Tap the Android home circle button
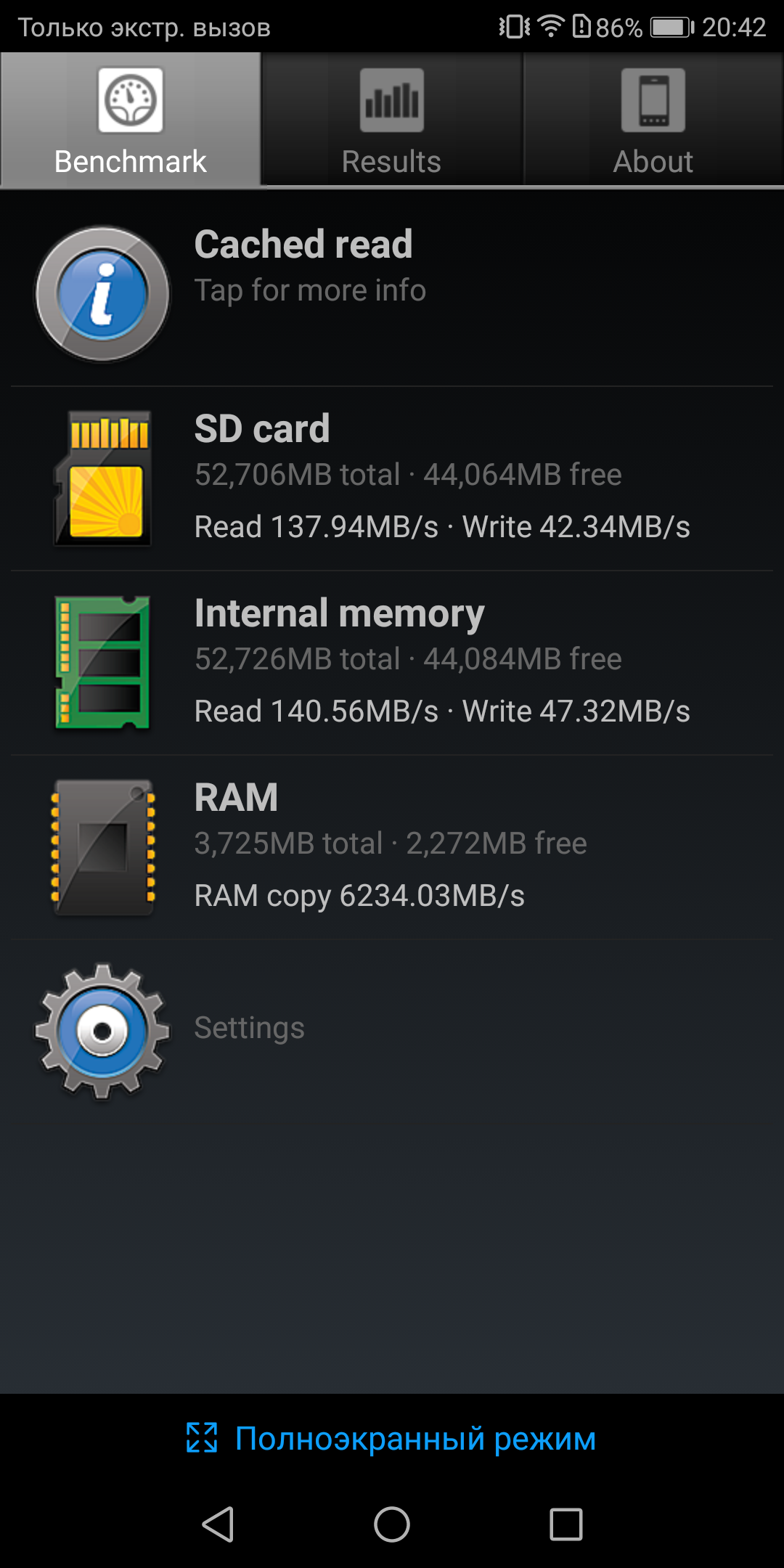784x1568 pixels. [x=392, y=1524]
